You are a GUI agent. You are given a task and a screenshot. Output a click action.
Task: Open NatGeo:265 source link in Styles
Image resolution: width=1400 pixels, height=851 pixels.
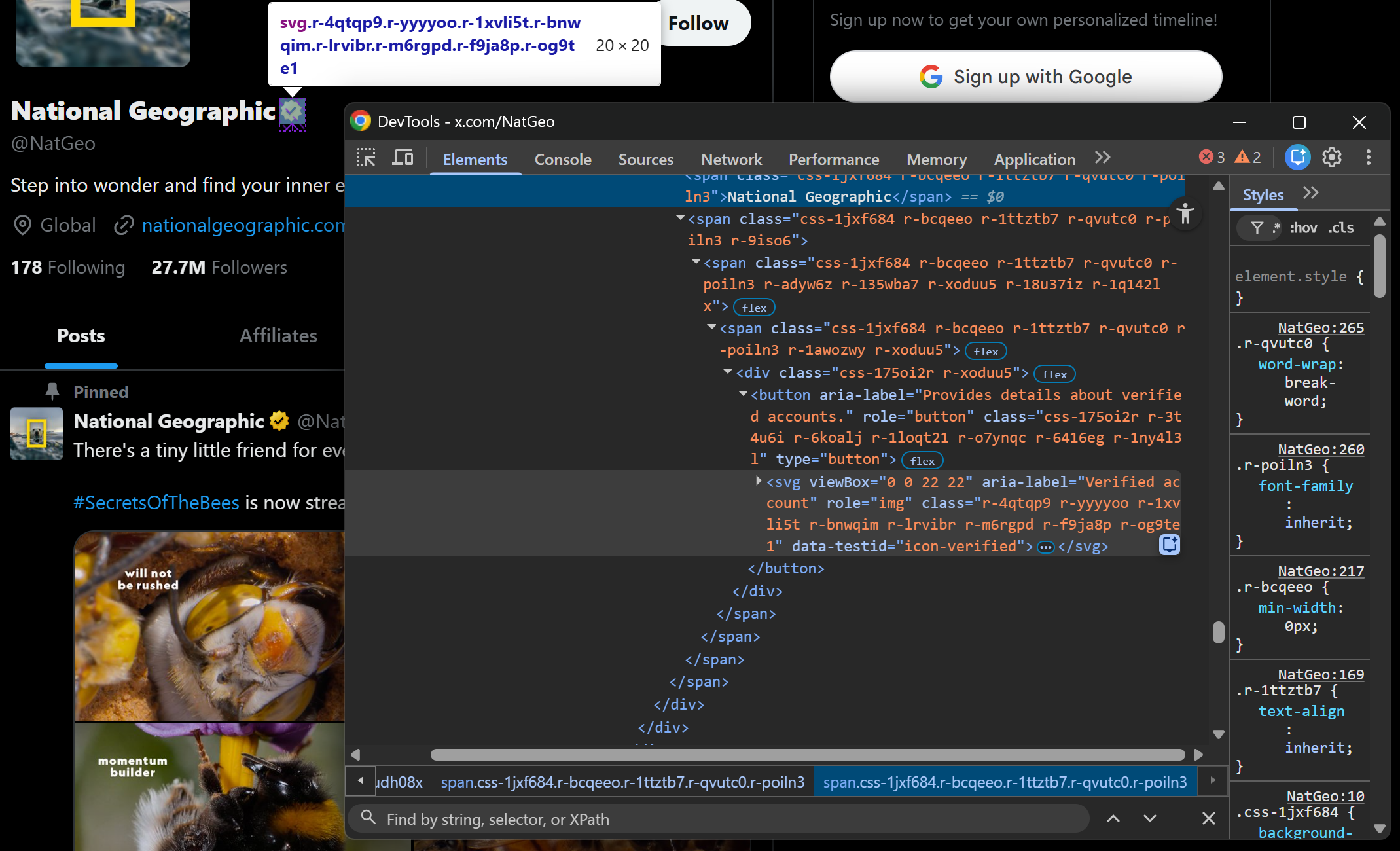(1321, 327)
